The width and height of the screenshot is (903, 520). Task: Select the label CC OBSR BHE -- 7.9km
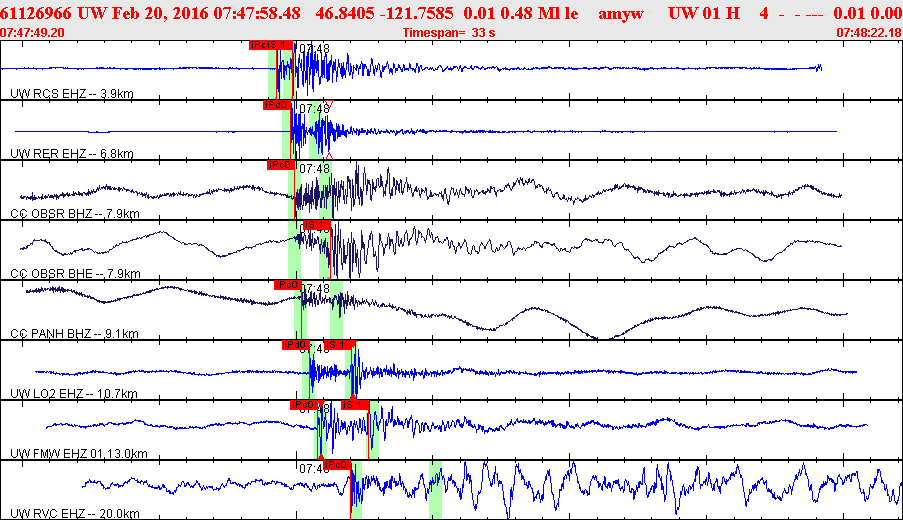[75, 274]
